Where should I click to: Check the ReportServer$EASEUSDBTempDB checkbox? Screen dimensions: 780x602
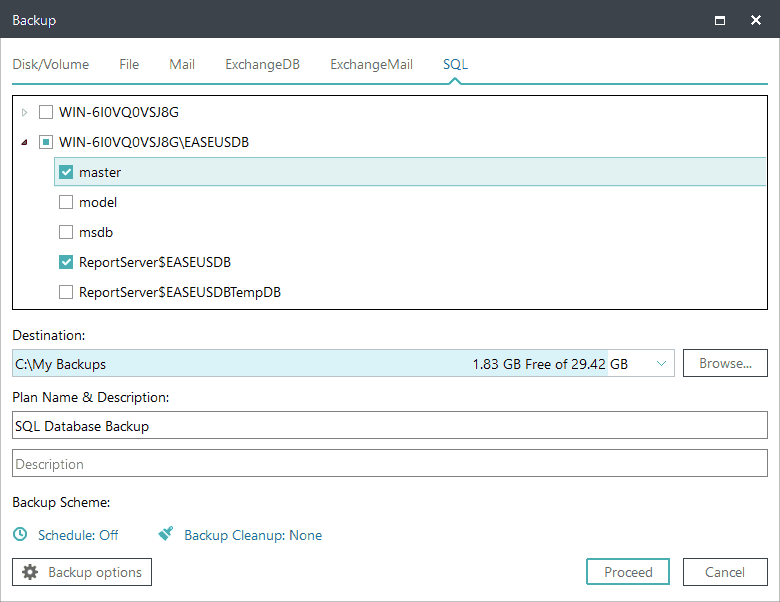66,292
